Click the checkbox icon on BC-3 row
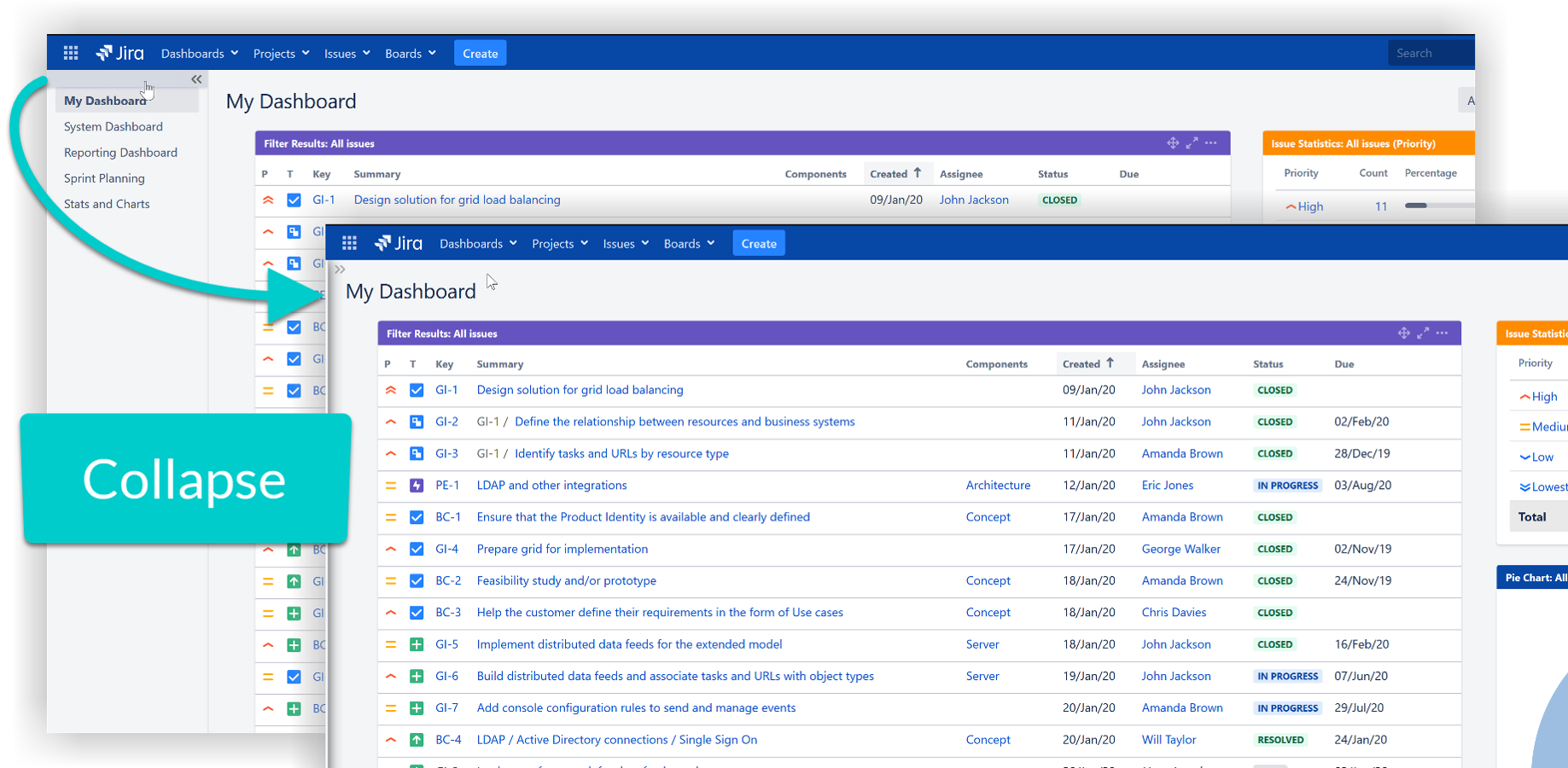 [x=417, y=613]
